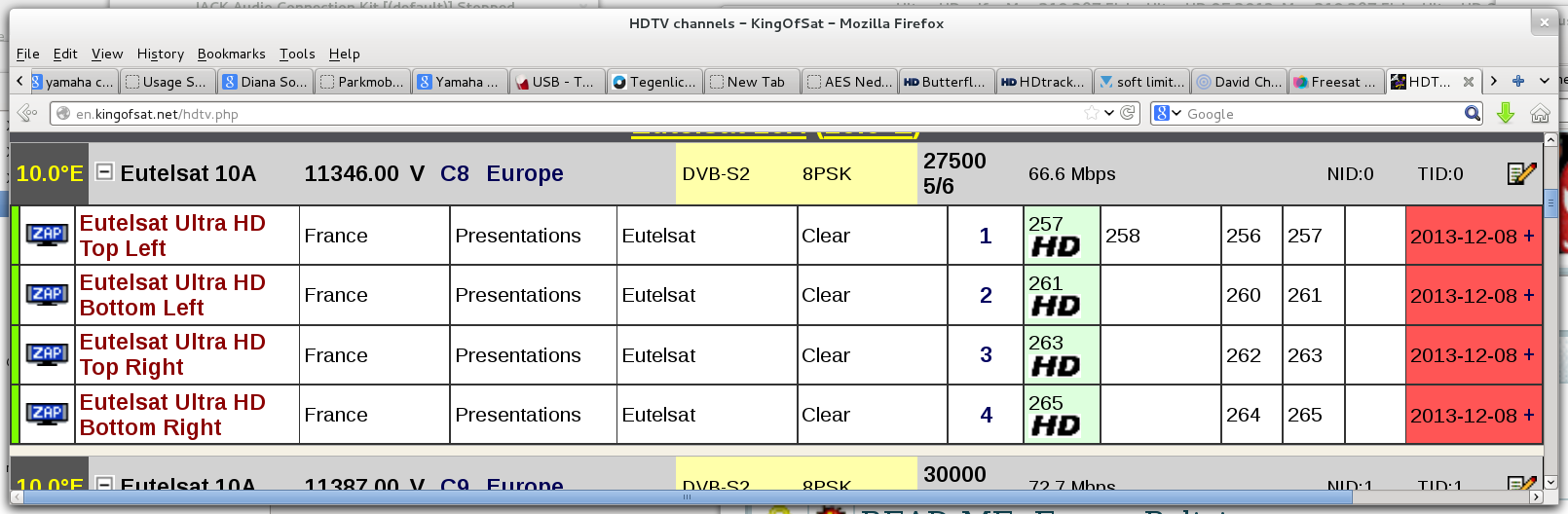The height and width of the screenshot is (514, 1568).
Task: Bookmark this page with the star
Action: [1092, 113]
